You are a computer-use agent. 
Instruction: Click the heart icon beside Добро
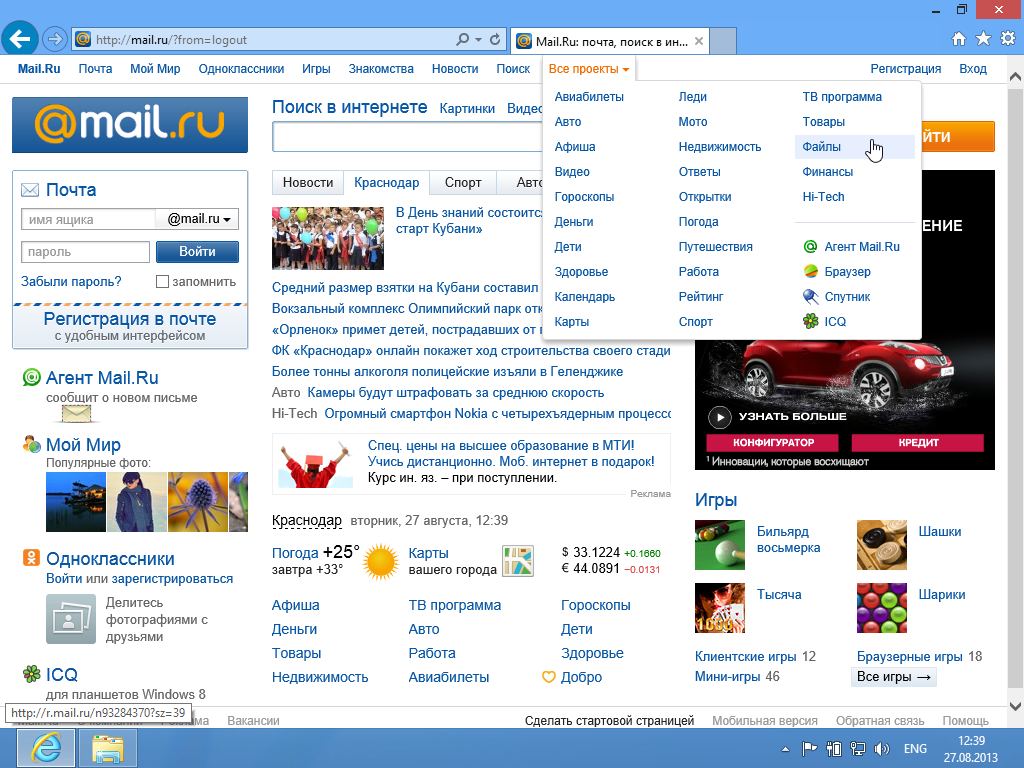pos(549,677)
